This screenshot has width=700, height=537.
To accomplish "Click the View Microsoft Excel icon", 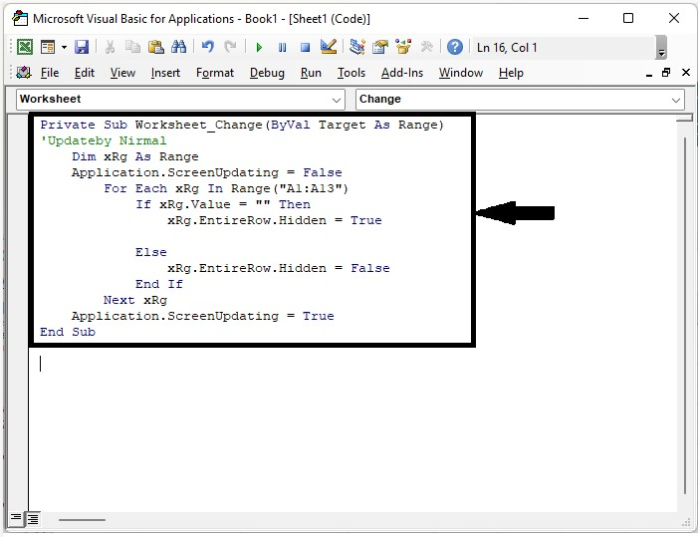I will (24, 47).
